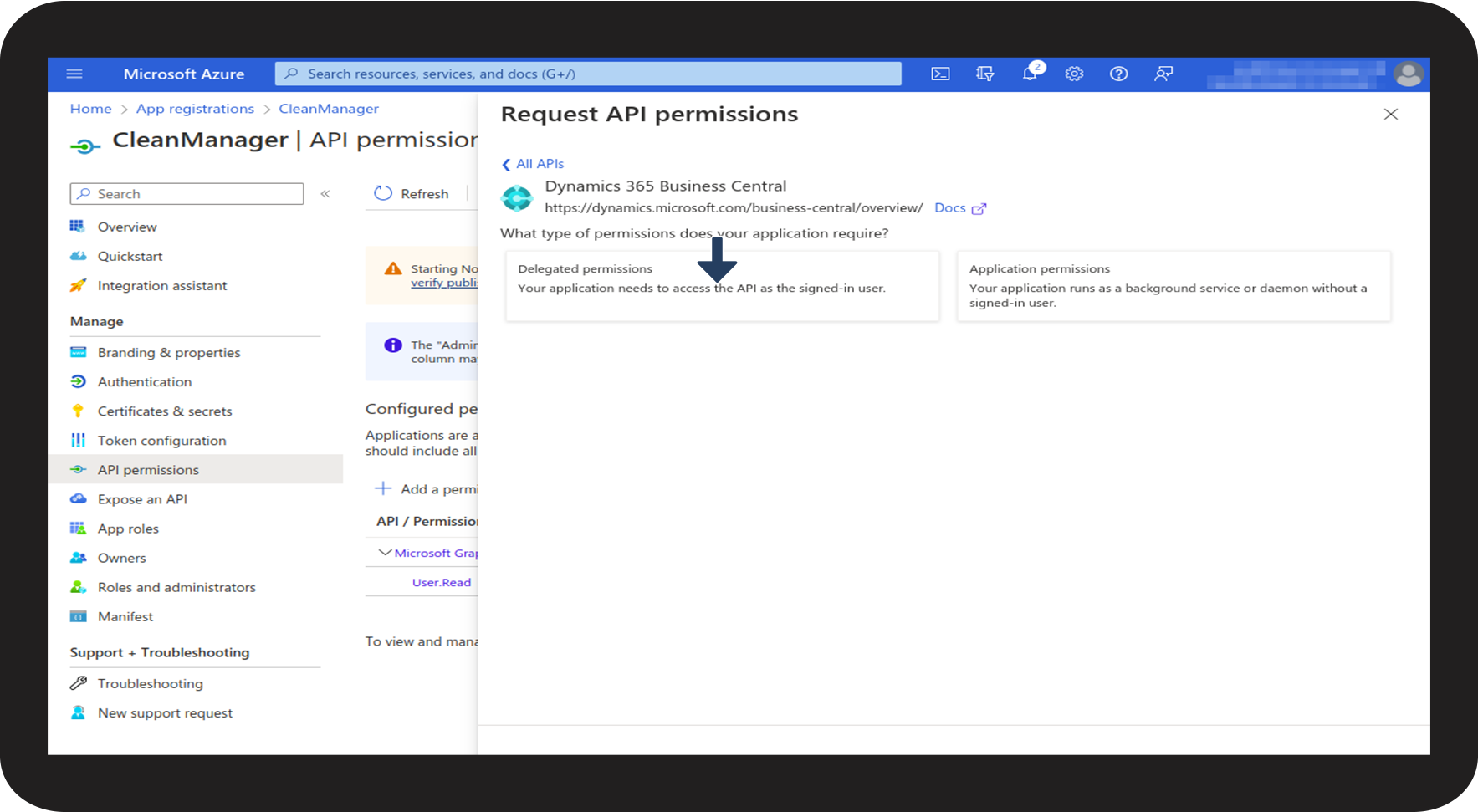Open the Help question mark icon

click(1118, 74)
